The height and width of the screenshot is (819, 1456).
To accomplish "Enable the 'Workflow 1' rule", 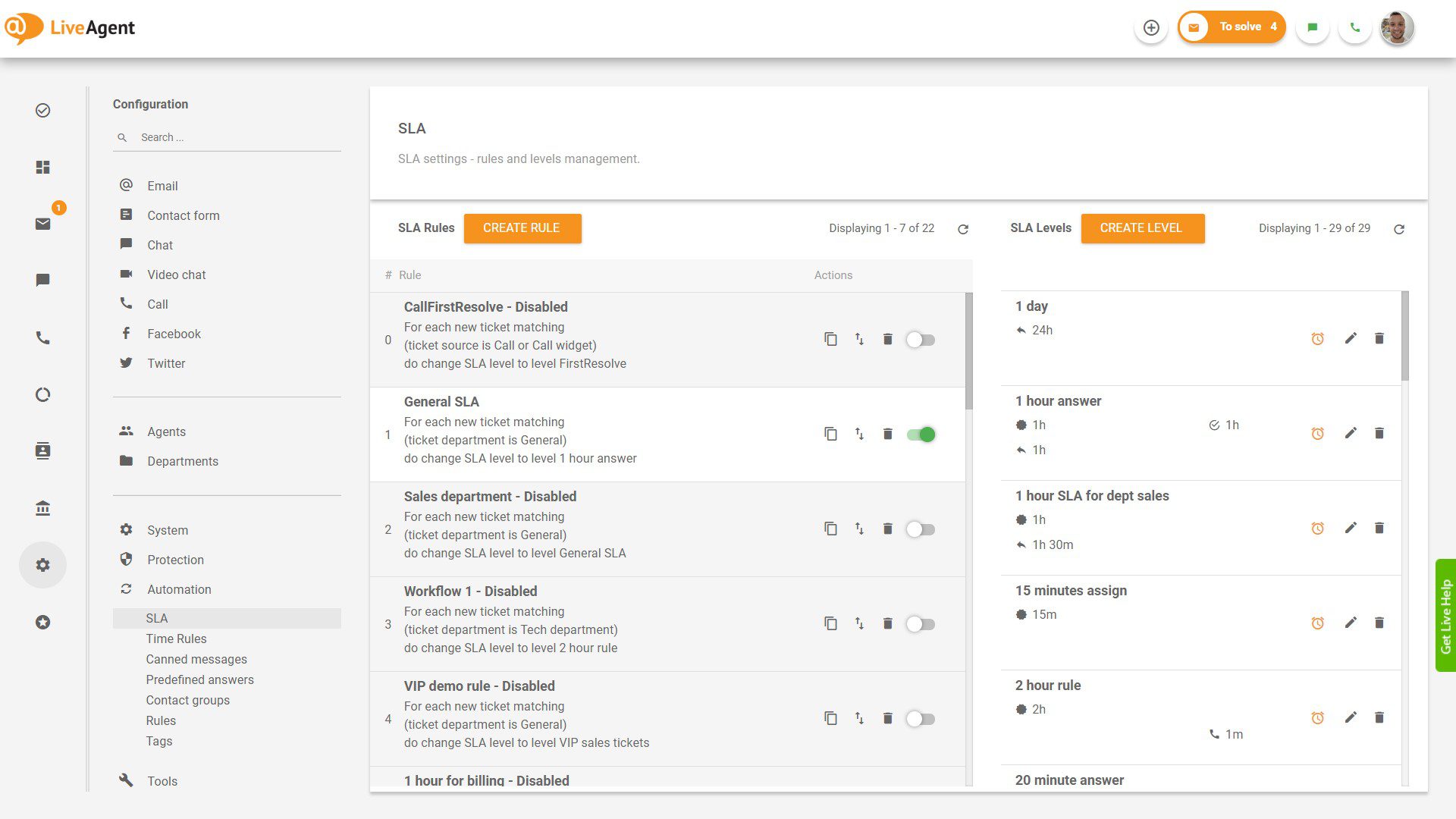I will (x=920, y=623).
